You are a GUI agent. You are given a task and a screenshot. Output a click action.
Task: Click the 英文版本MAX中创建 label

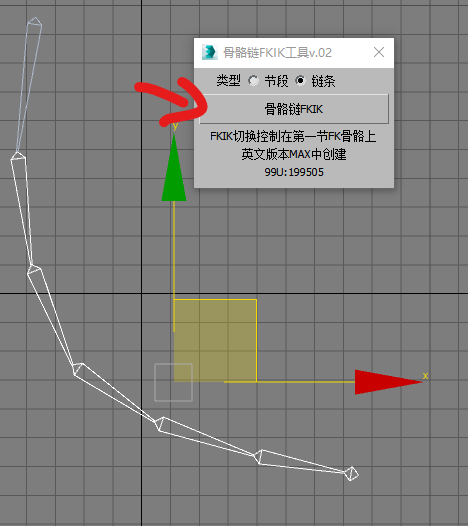294,154
